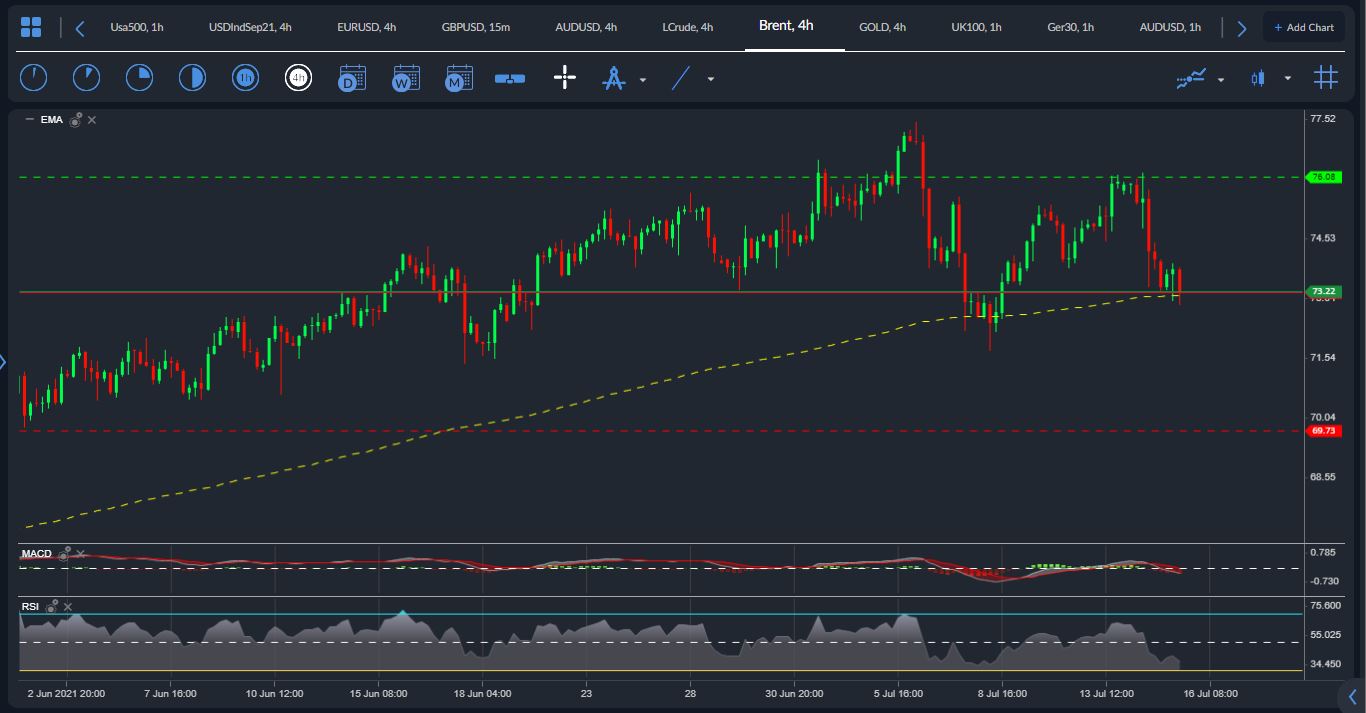
Task: Open EMA indicator settings gear
Action: pyautogui.click(x=76, y=120)
